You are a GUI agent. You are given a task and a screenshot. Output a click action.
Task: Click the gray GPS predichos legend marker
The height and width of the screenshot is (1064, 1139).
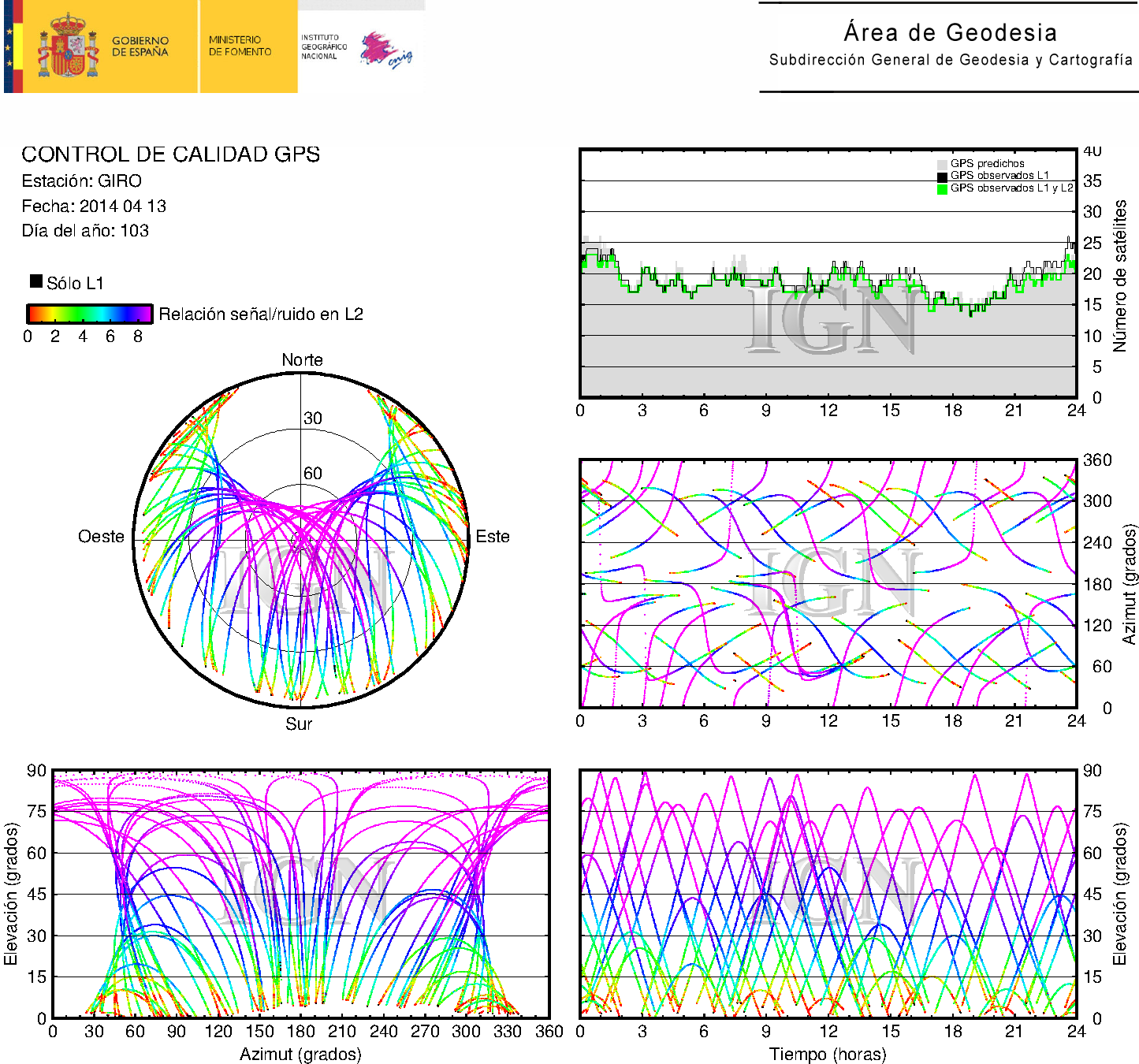pos(942,164)
